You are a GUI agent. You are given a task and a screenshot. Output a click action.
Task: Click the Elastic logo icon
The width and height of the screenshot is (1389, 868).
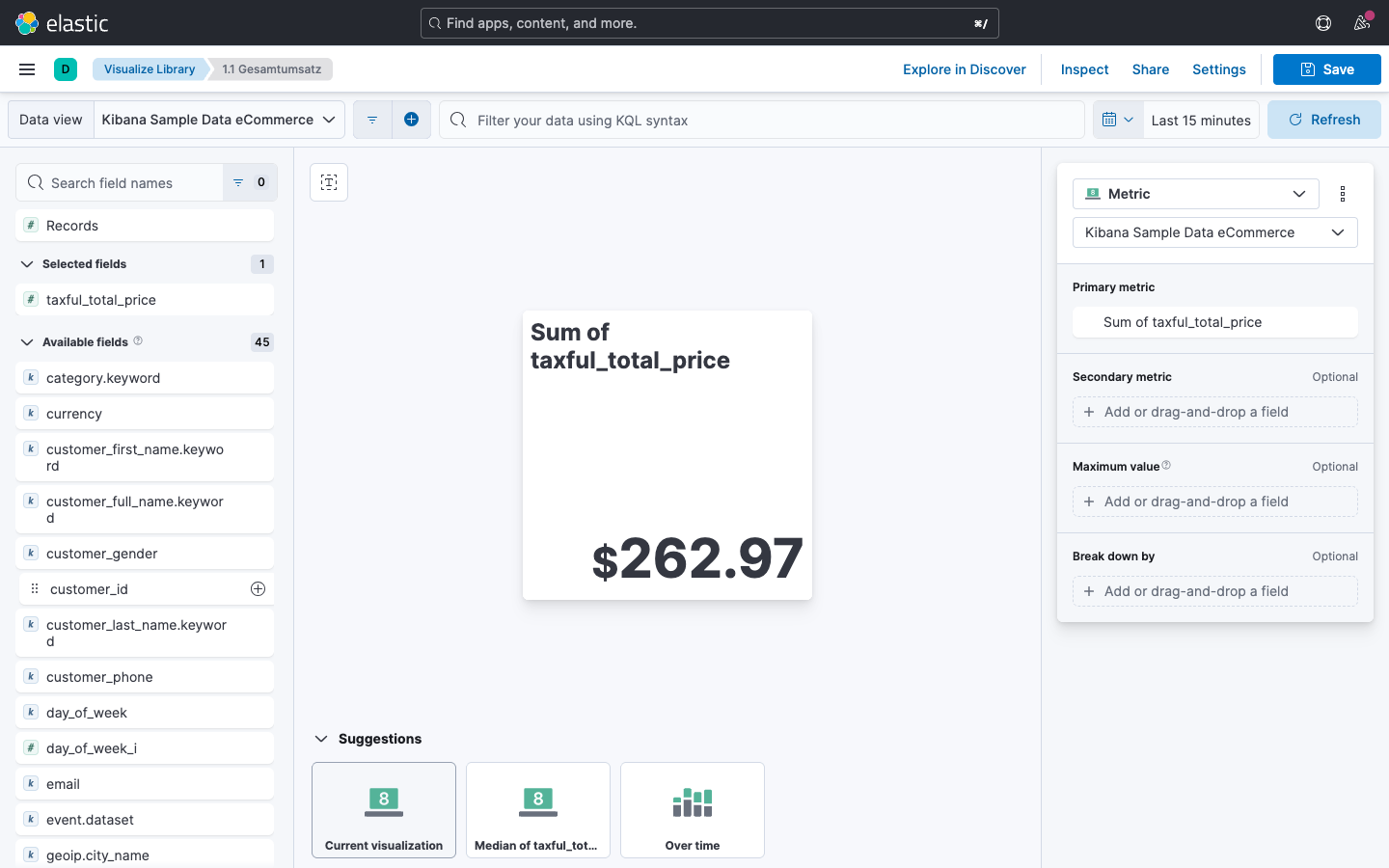click(27, 23)
